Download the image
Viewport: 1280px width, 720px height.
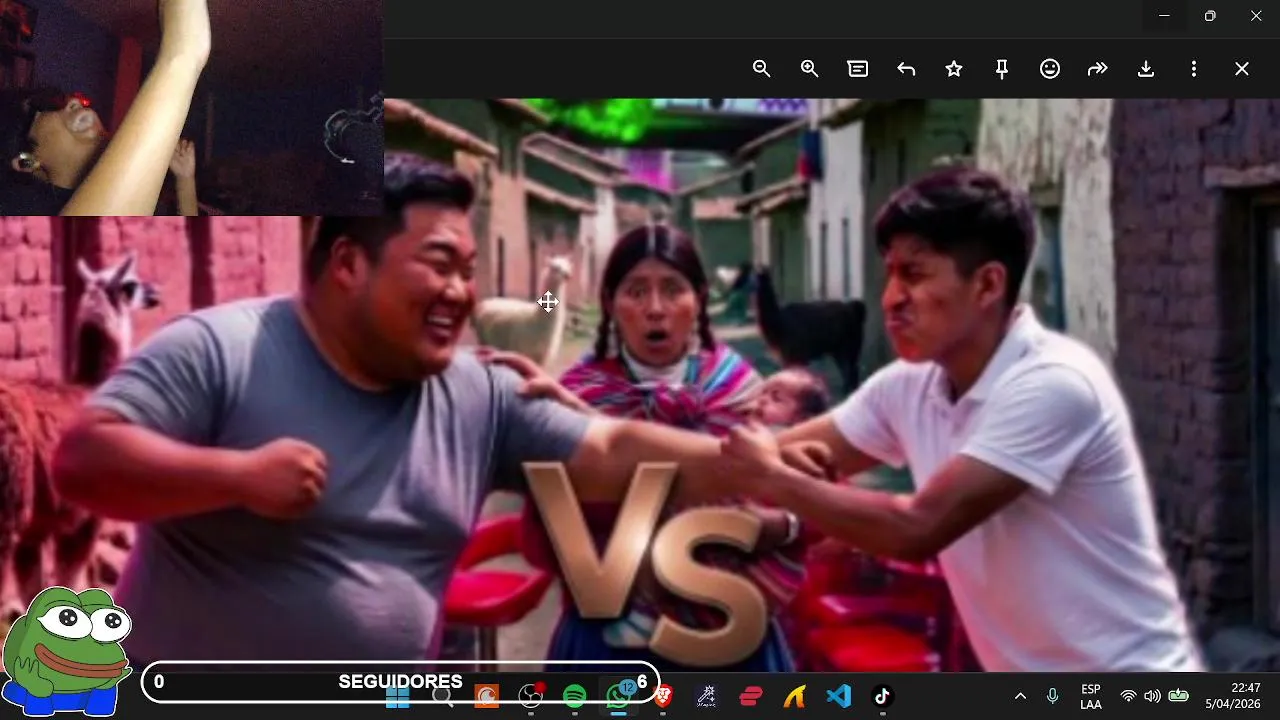tap(1146, 69)
